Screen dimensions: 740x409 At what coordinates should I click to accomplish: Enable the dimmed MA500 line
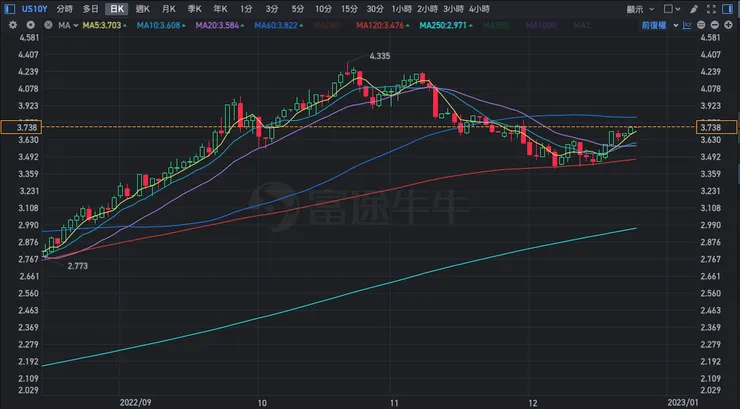496,25
